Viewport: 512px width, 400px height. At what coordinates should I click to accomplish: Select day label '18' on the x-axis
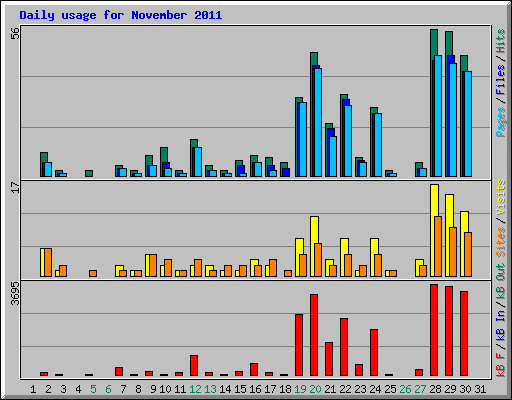[x=285, y=389]
